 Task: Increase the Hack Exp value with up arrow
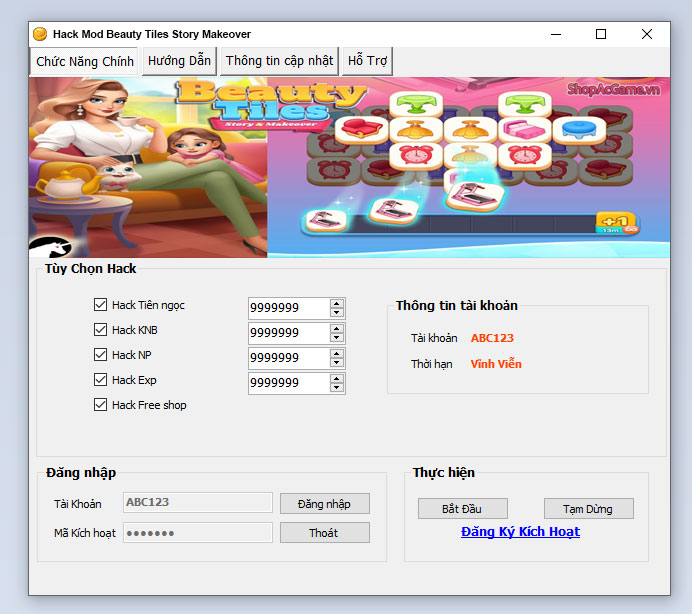(x=337, y=378)
